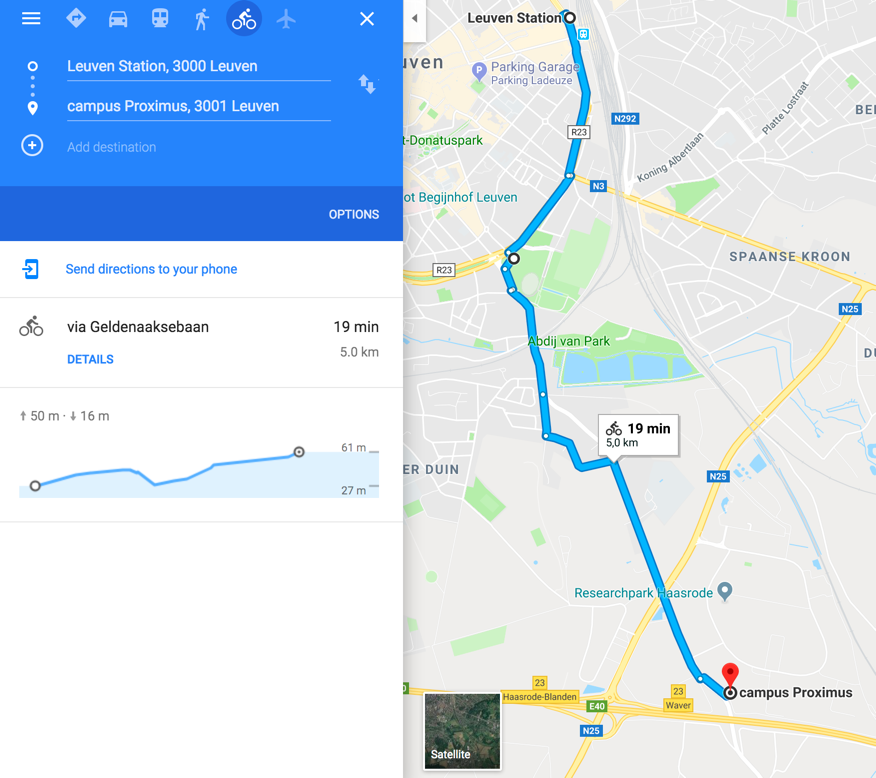Open the hamburger main menu
Screen dimensions: 876x778
click(31, 19)
